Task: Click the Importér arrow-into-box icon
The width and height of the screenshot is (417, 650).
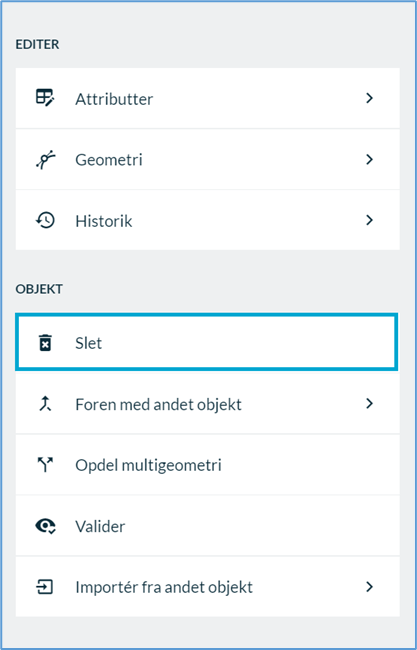Action: [45, 587]
